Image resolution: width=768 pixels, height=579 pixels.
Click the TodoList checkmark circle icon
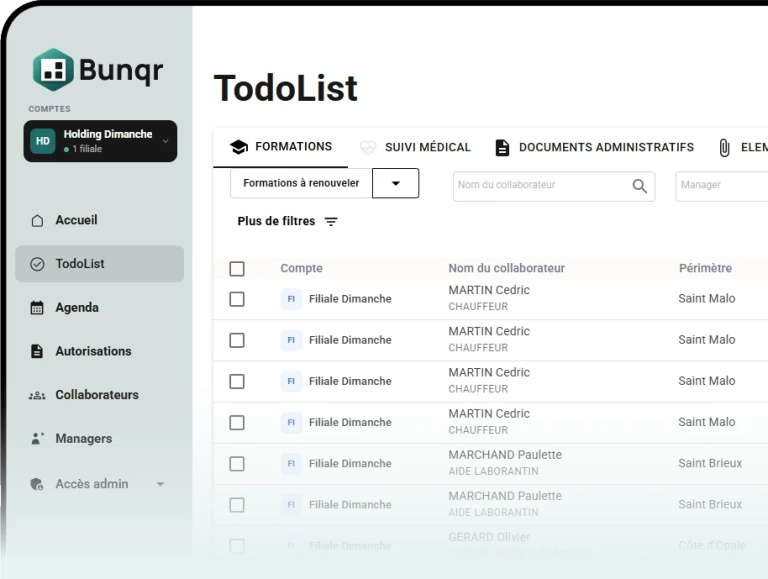pos(37,264)
